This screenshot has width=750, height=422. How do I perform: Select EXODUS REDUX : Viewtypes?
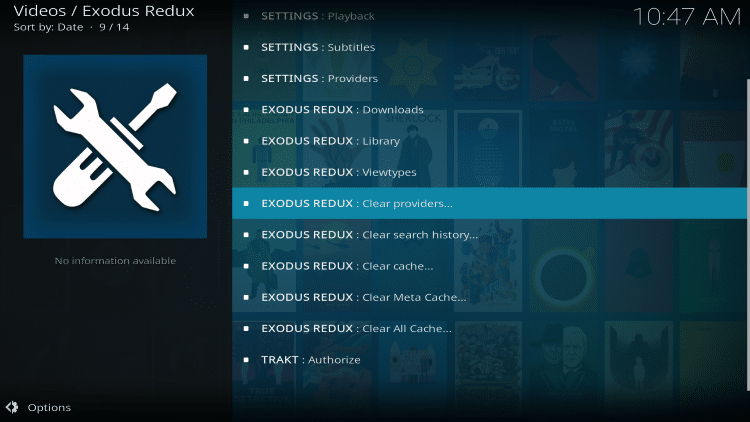tap(489, 172)
